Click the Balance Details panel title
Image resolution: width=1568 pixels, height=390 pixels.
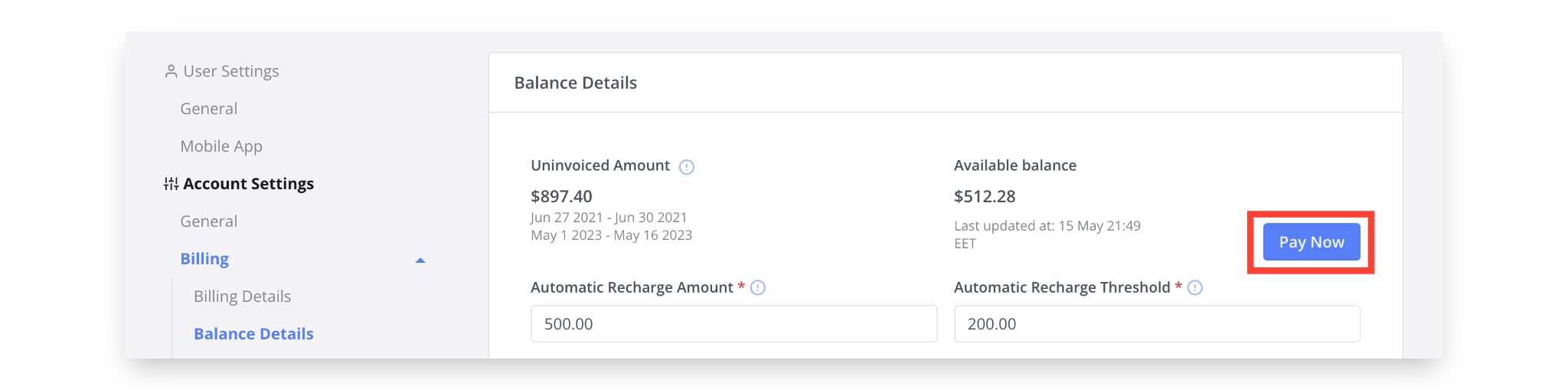point(576,83)
